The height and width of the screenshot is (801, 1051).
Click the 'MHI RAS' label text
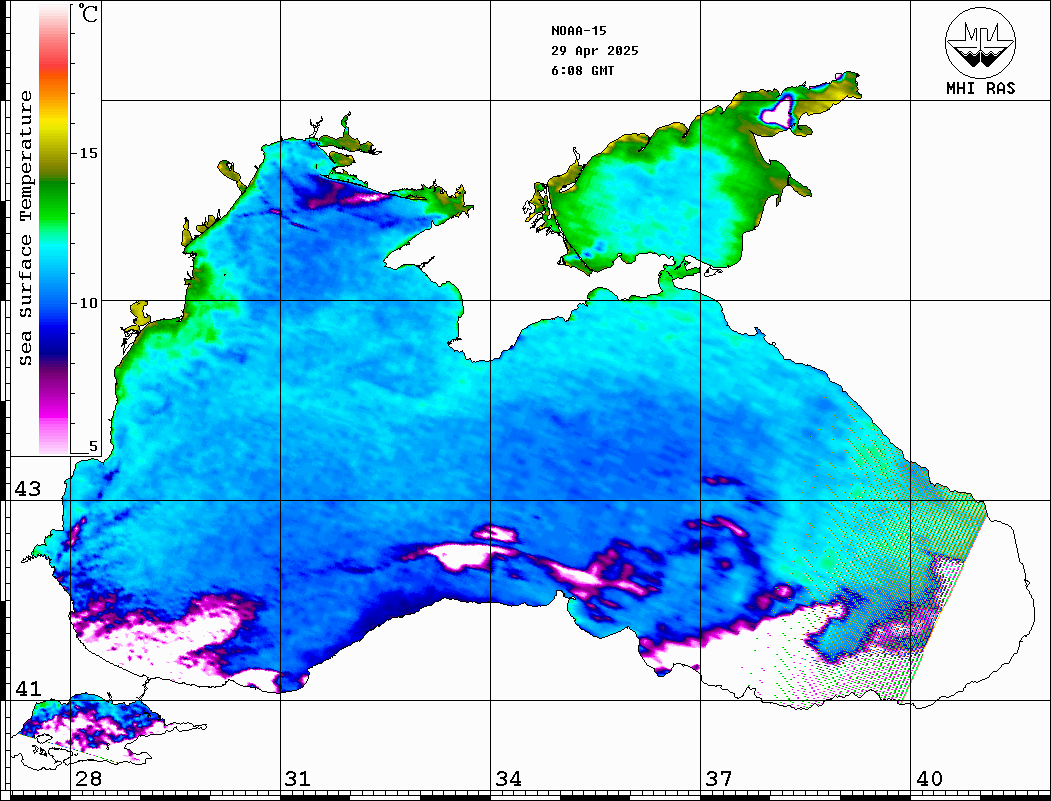click(980, 88)
